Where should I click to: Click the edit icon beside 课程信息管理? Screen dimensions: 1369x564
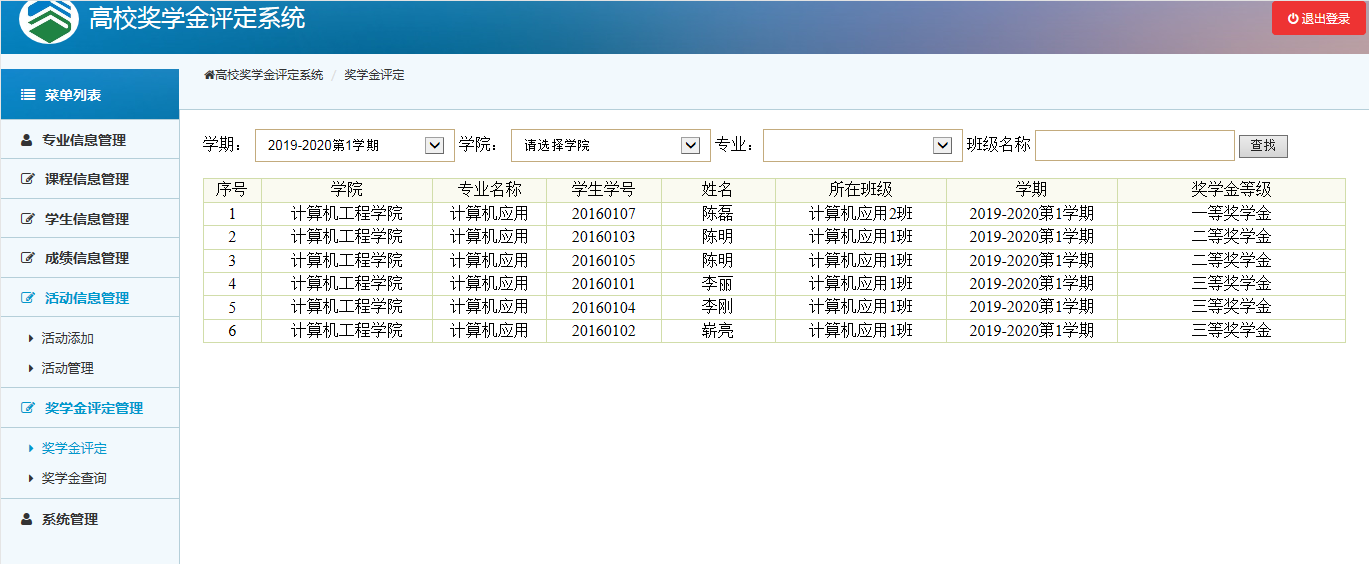[x=28, y=179]
